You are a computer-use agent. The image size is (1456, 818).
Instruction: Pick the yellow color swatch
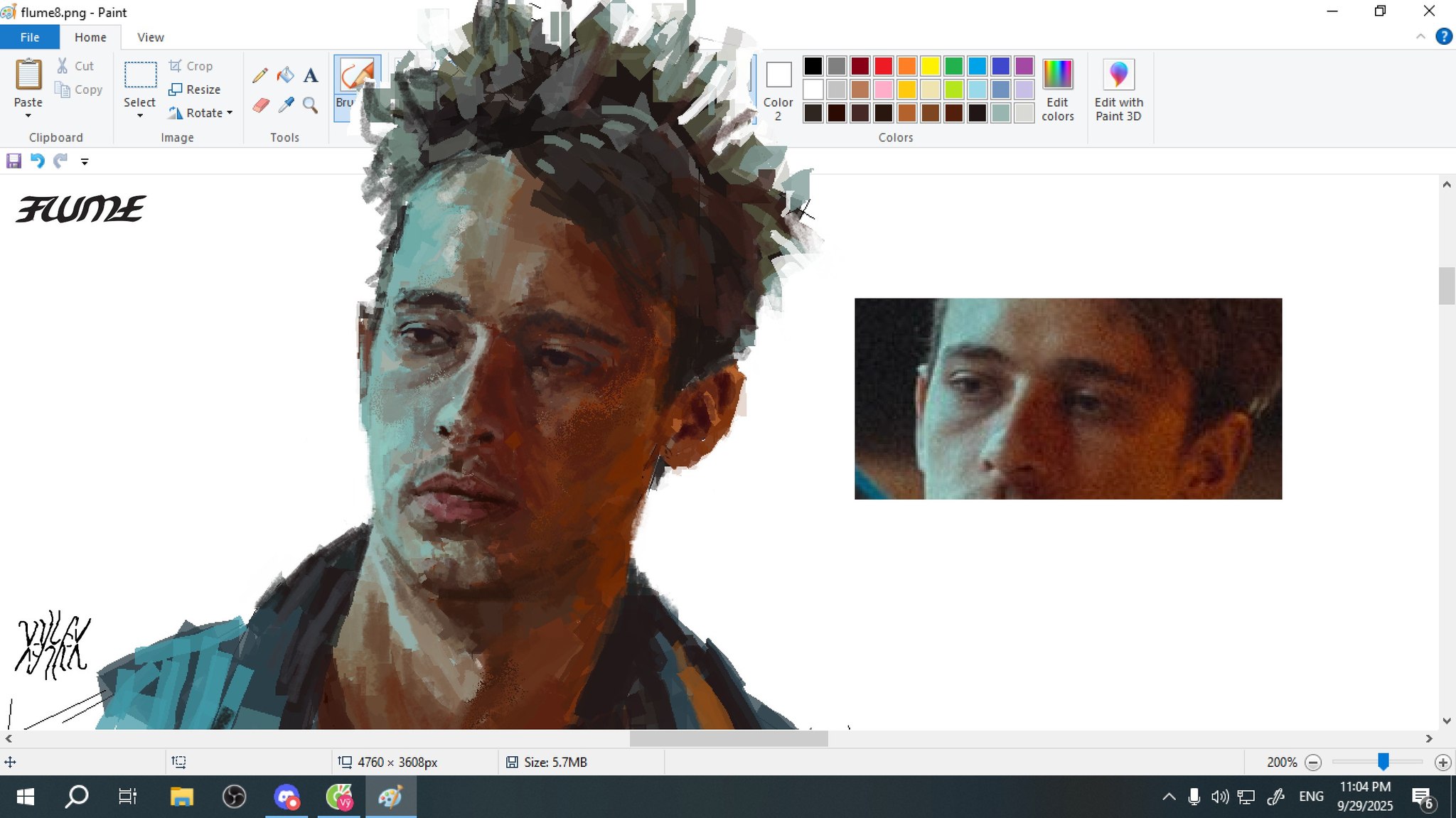931,66
